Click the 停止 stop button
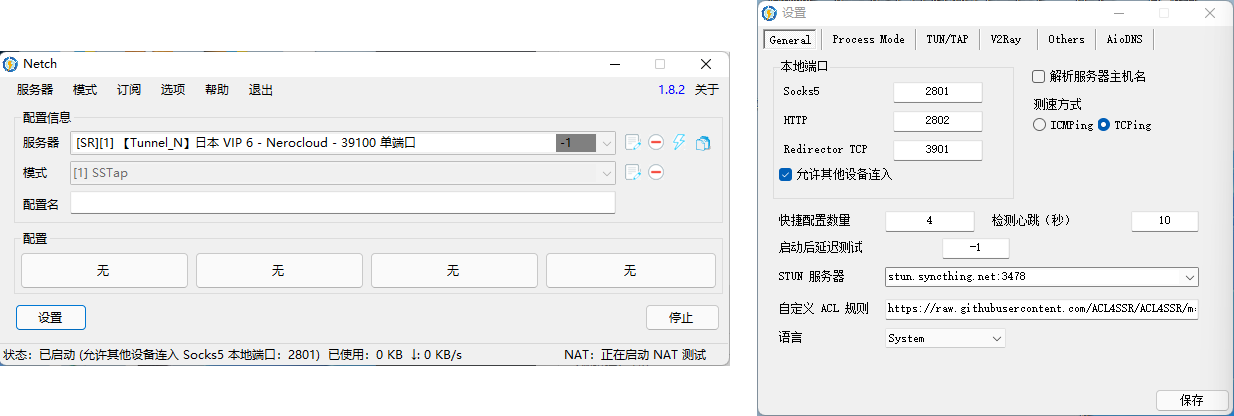This screenshot has height=416, width=1234. [682, 318]
